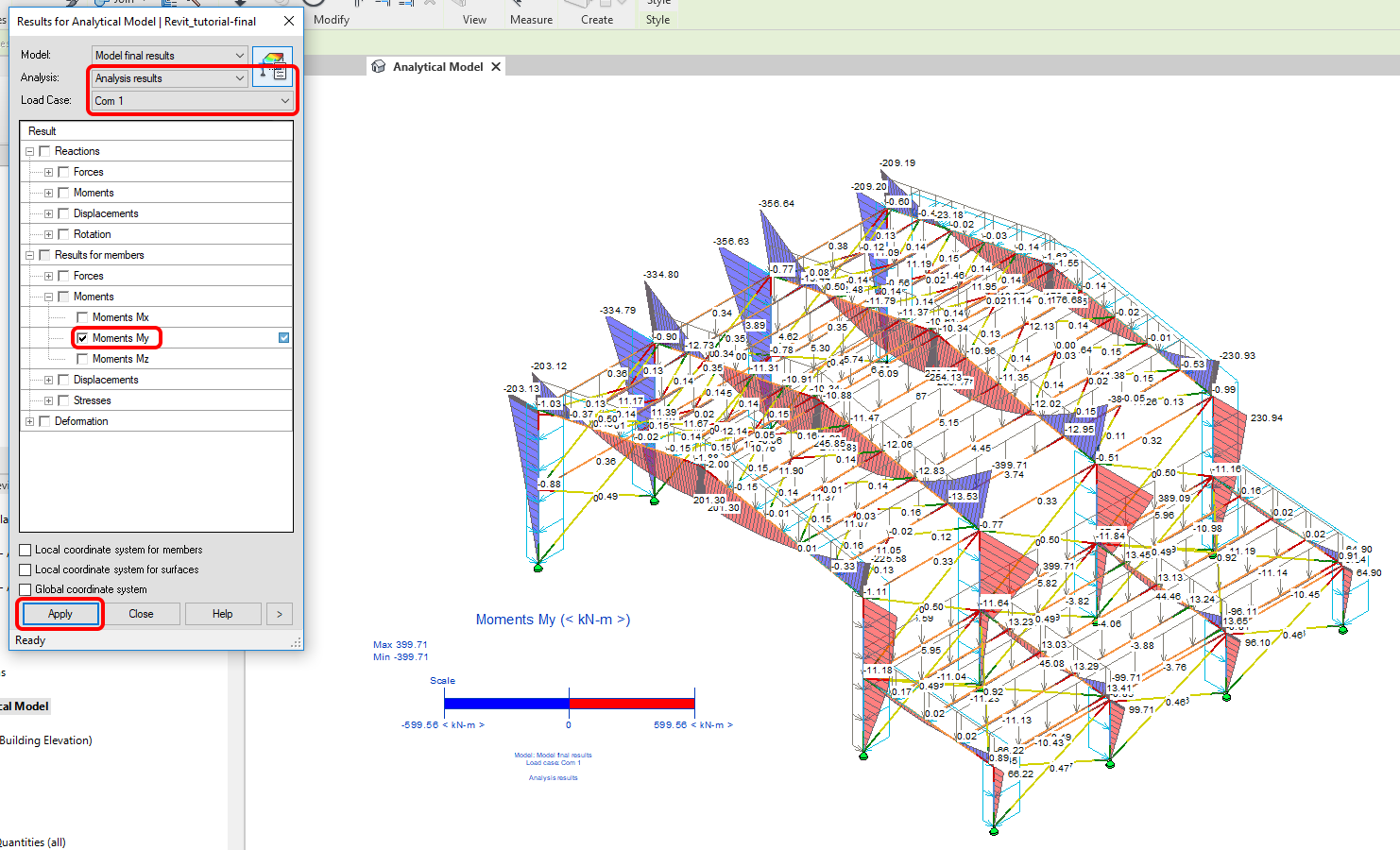Click the red segment of the scale bar
Screen dimensions: 1400x850
(x=631, y=703)
